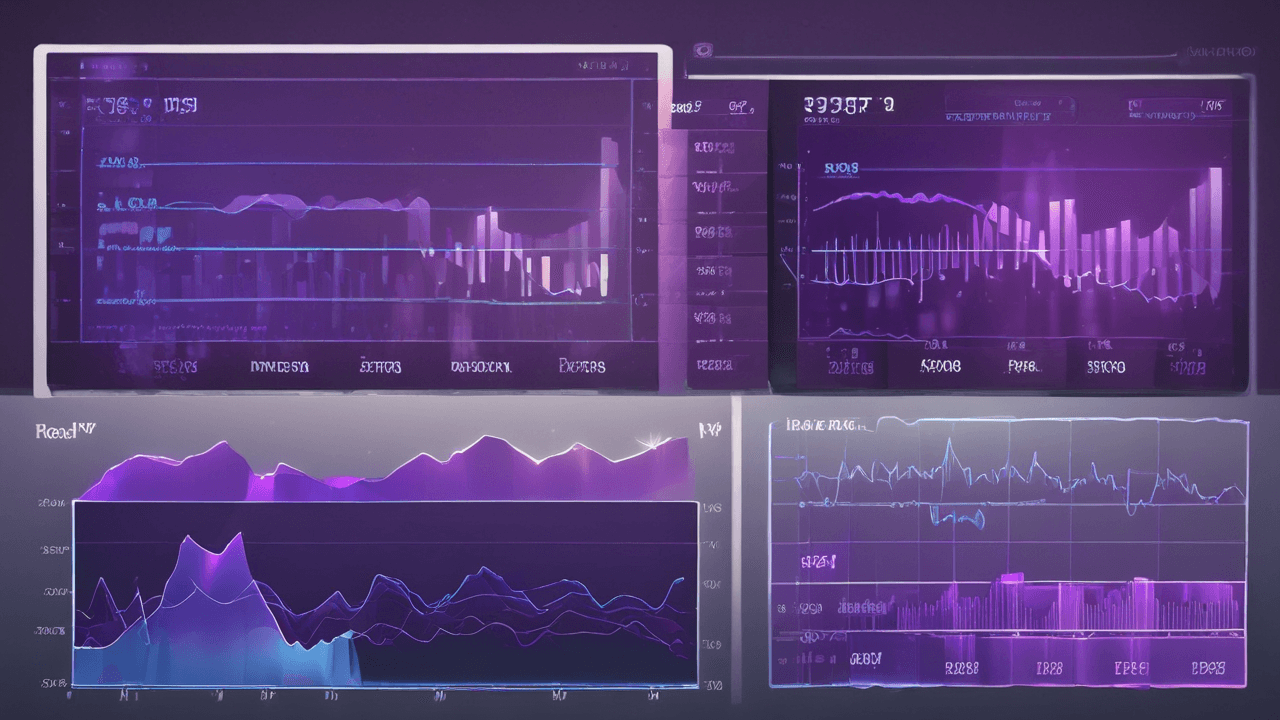Click the small blue marker below the line chart
The height and width of the screenshot is (720, 1280).
coord(957,516)
